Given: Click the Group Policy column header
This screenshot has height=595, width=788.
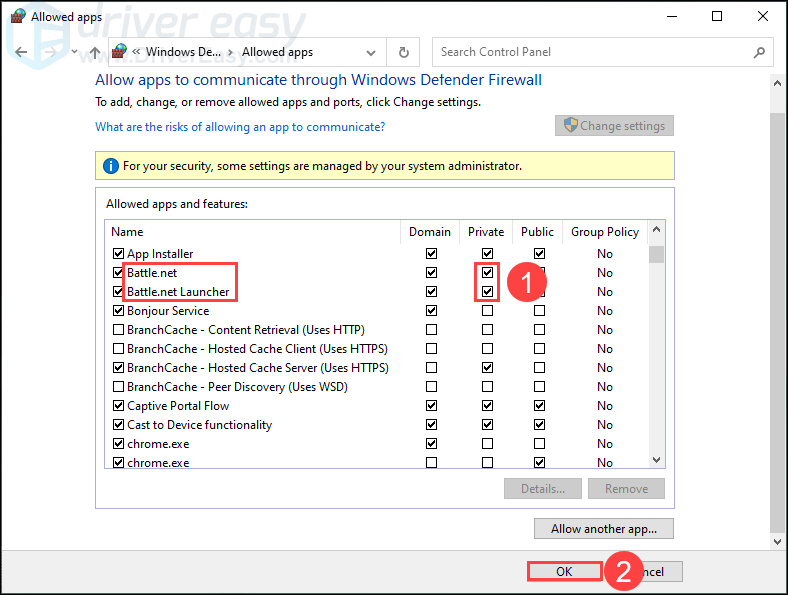Looking at the screenshot, I should [604, 232].
